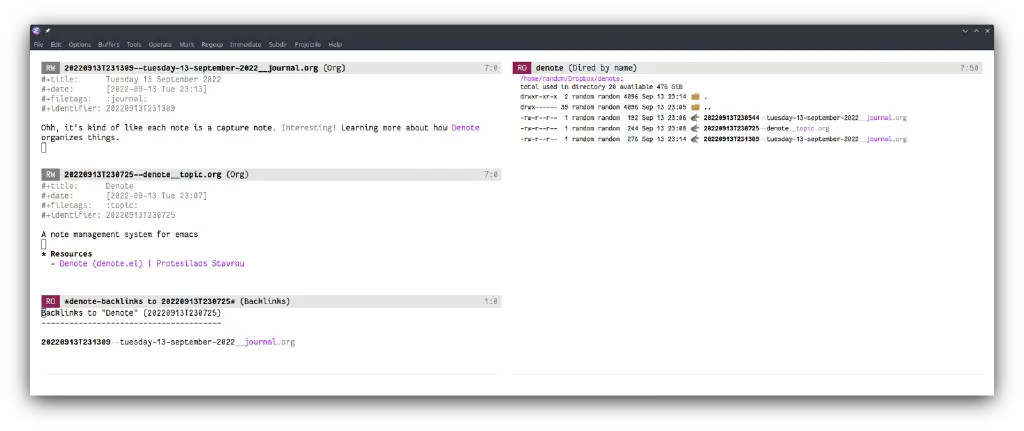The image size is (1024, 431).
Task: Click the "#+filetags: :topic:" line
Action: pyautogui.click(x=89, y=206)
